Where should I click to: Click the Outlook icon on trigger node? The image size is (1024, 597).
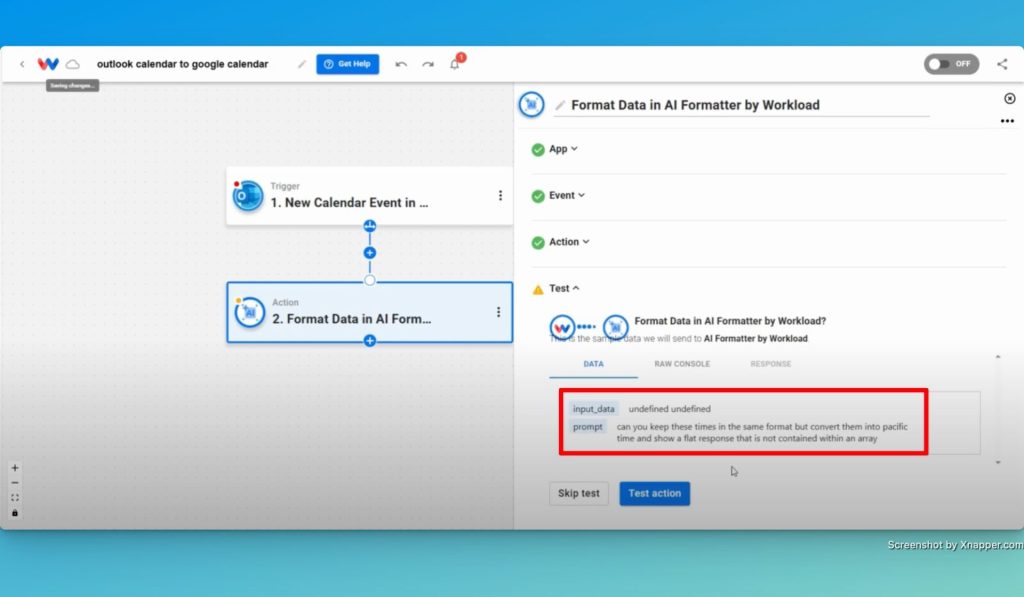click(x=248, y=195)
